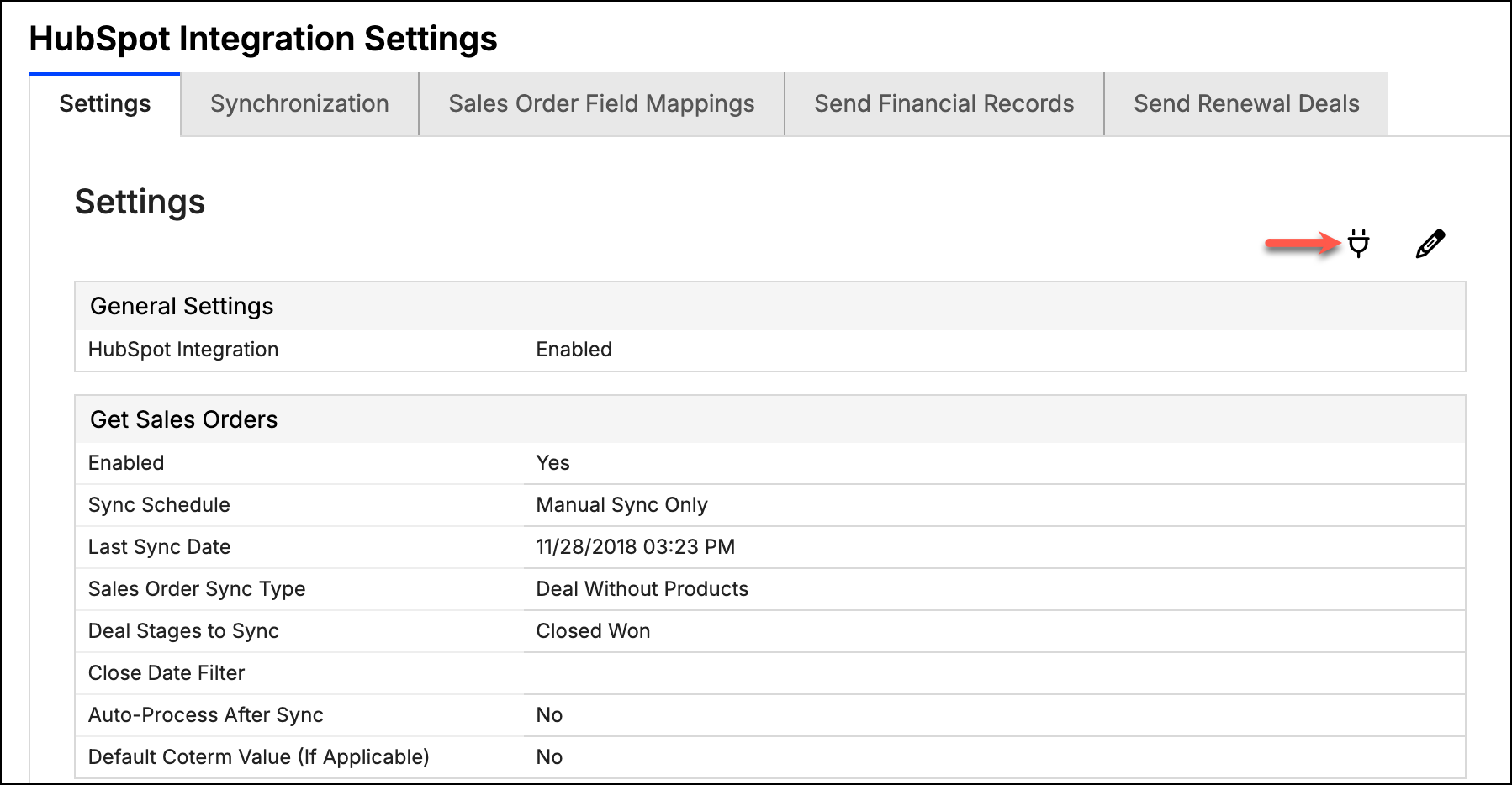Click the Enabled row label
The image size is (1512, 785).
pyautogui.click(x=126, y=463)
